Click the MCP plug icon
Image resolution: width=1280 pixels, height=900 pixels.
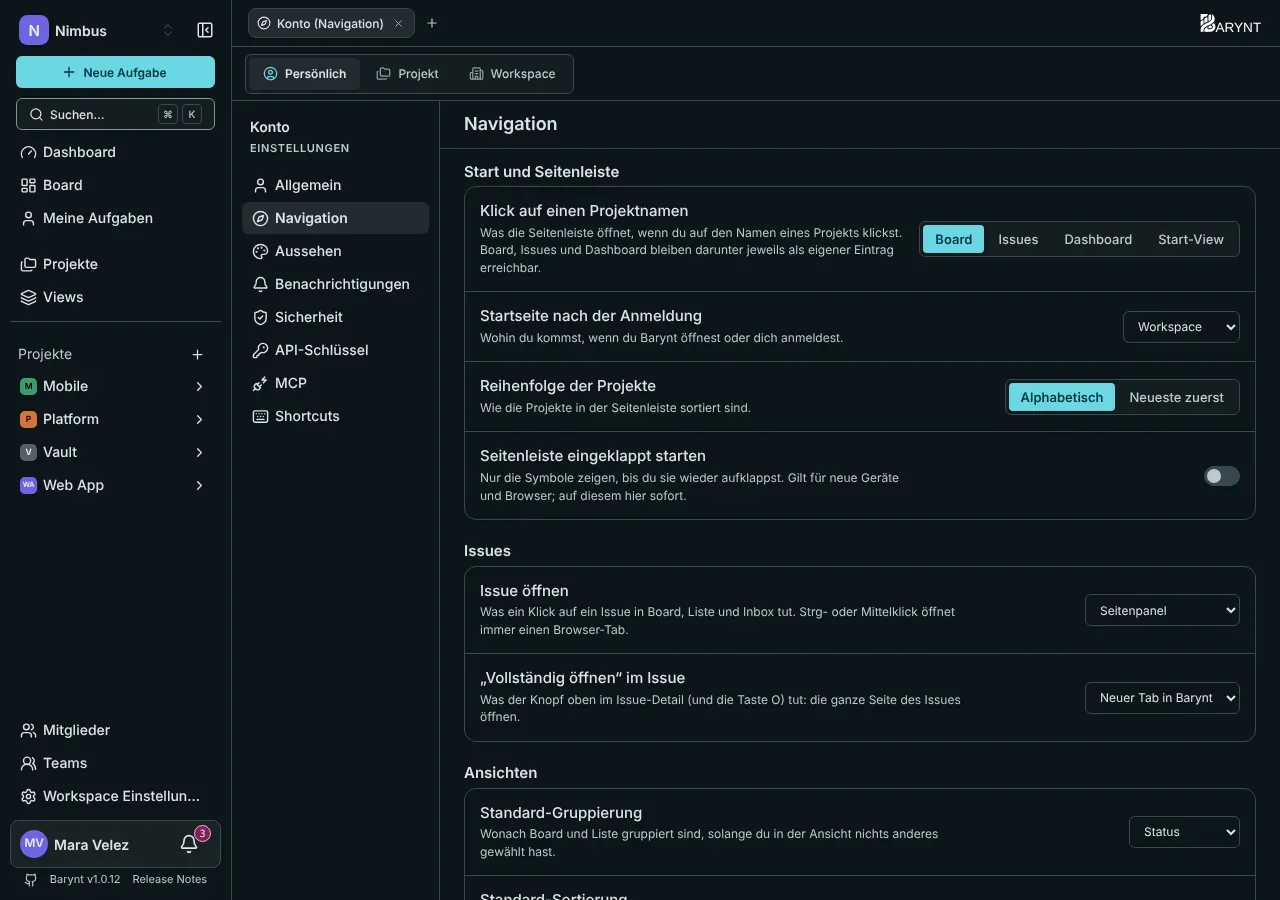point(260,383)
